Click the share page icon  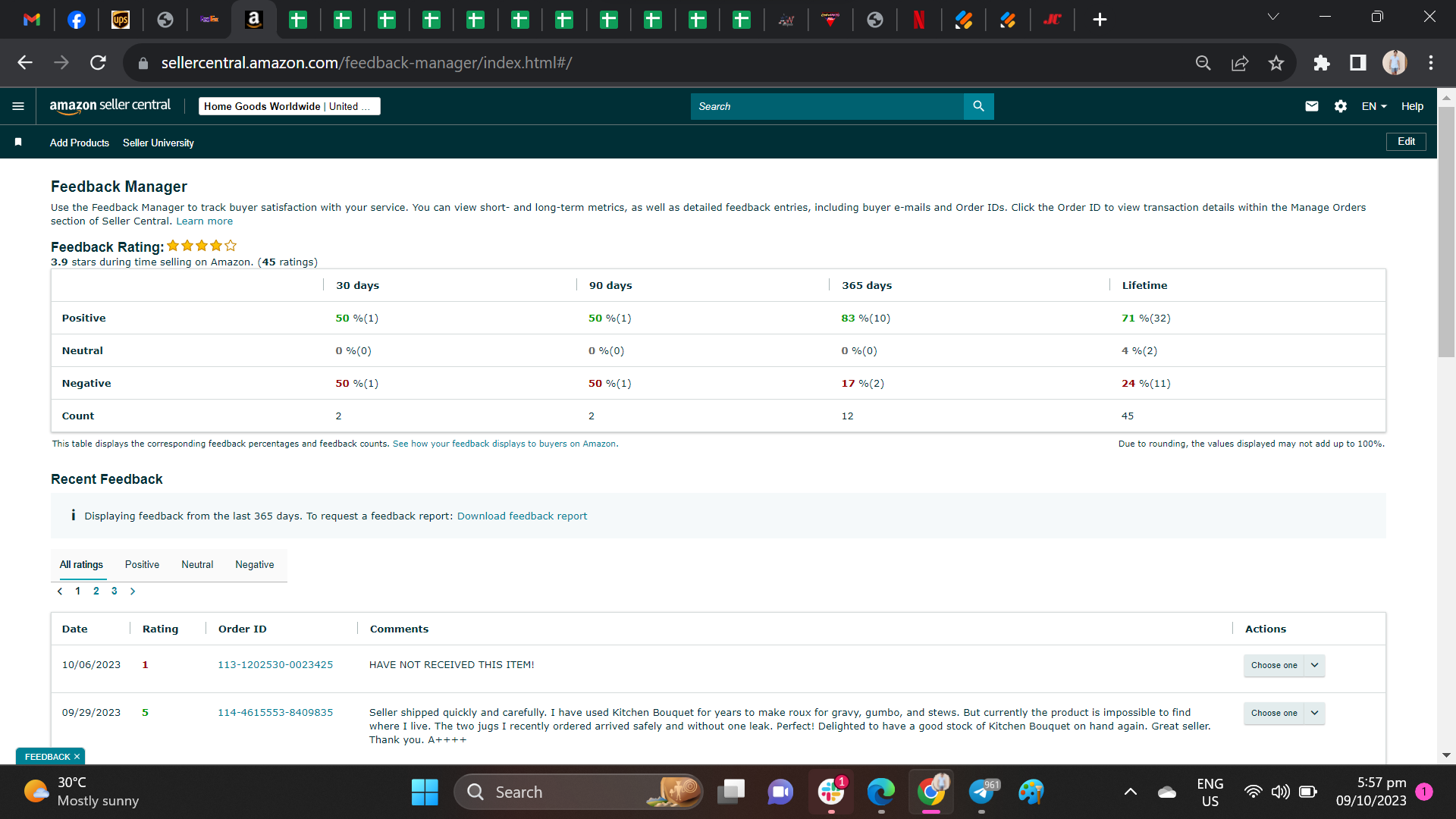[x=1240, y=63]
